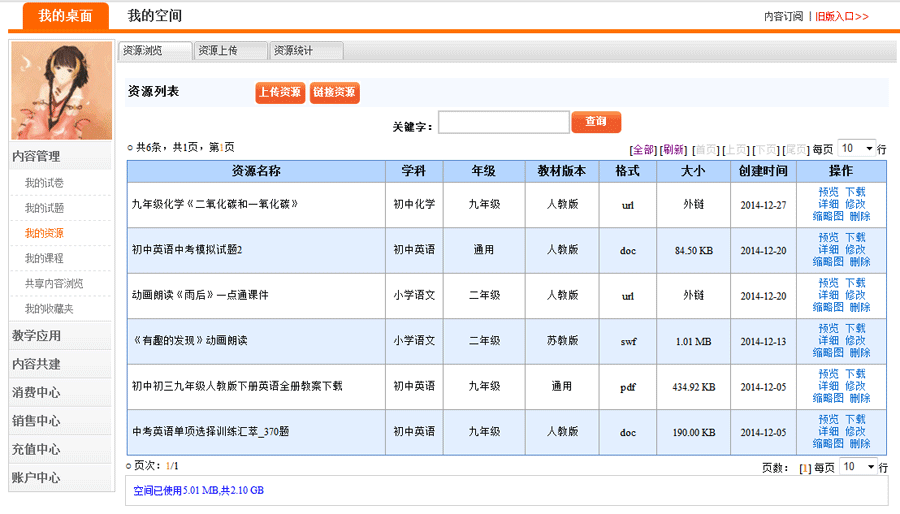Click the 关键字 search input field
Viewport: 900px width, 514px height.
504,122
